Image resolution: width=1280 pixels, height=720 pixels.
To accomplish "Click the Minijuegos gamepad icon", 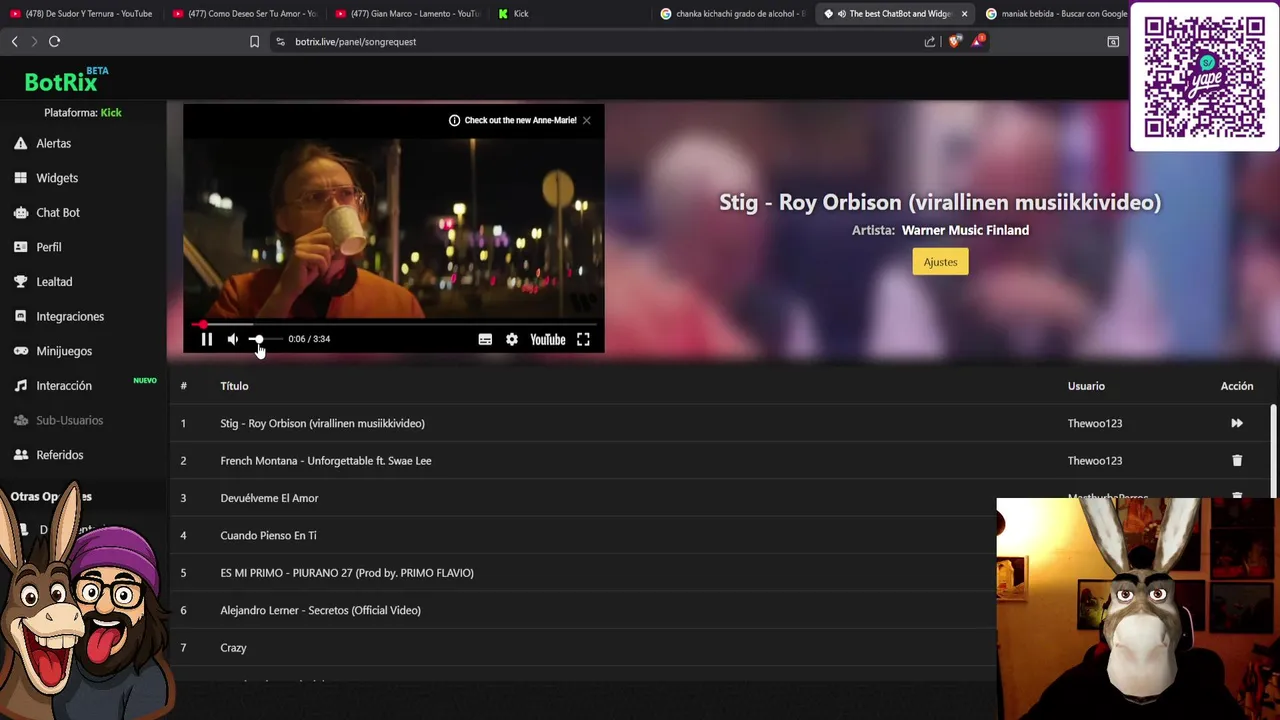I will [20, 351].
